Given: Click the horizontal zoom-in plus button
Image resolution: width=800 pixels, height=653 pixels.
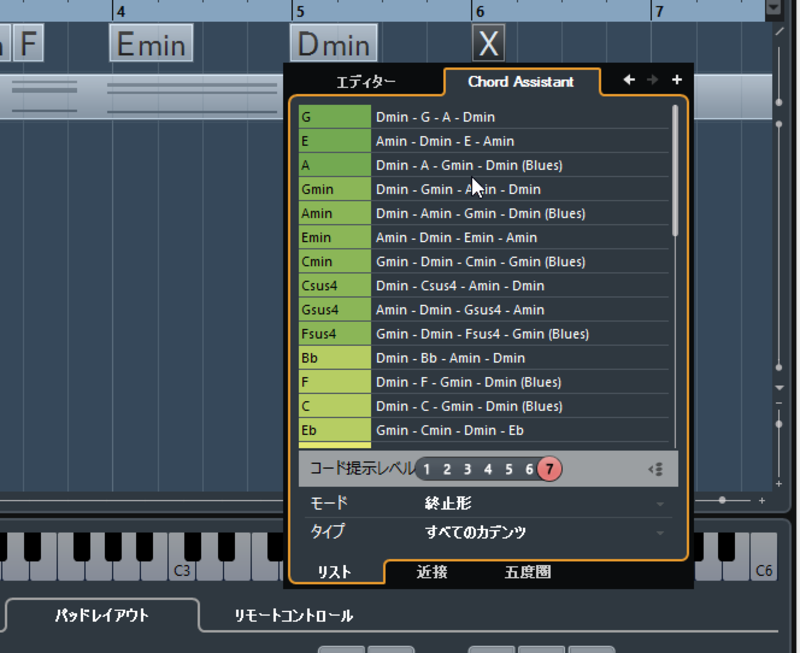Looking at the screenshot, I should coord(762,500).
